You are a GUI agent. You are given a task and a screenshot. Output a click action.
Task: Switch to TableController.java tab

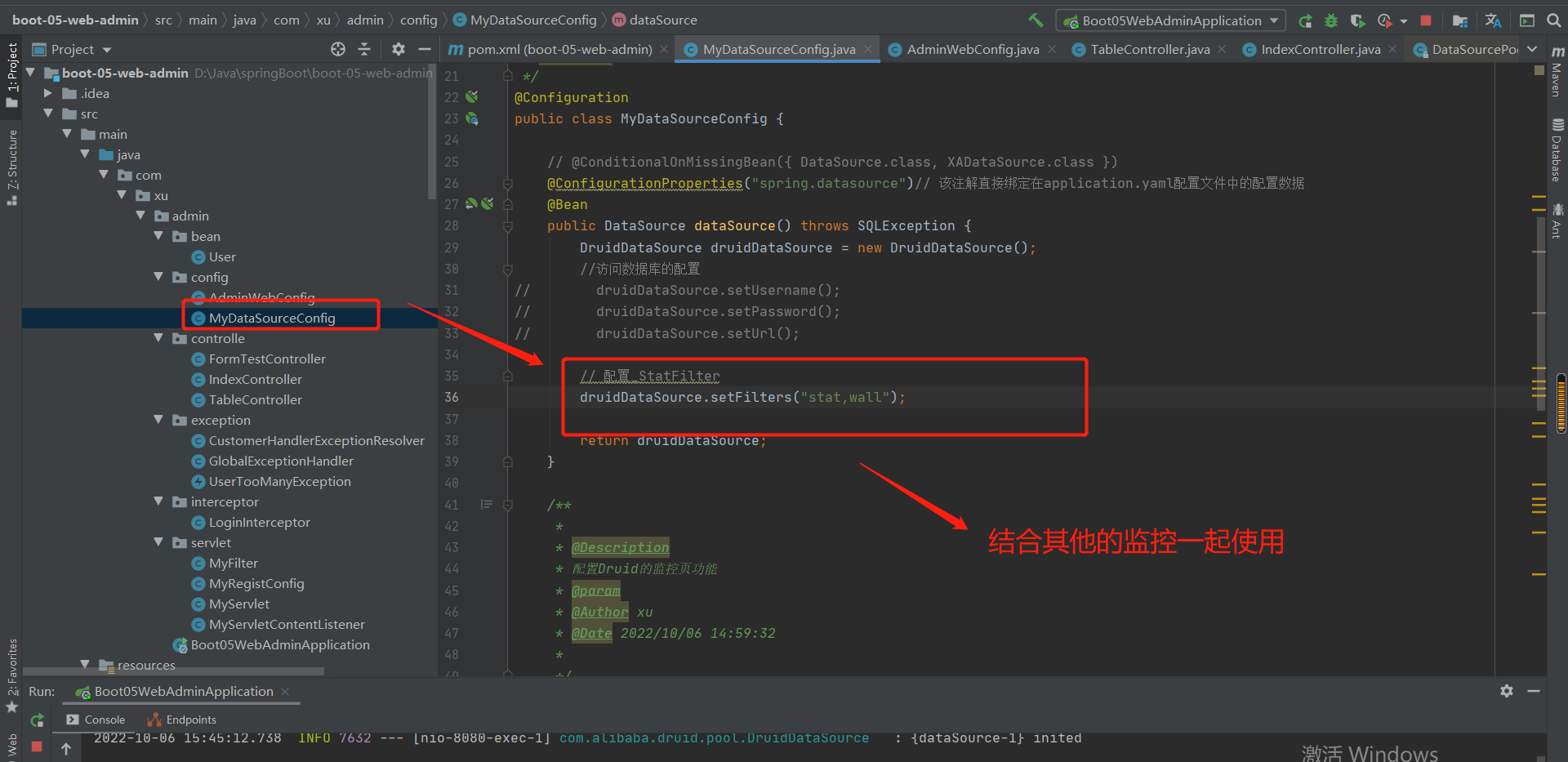click(x=1150, y=49)
